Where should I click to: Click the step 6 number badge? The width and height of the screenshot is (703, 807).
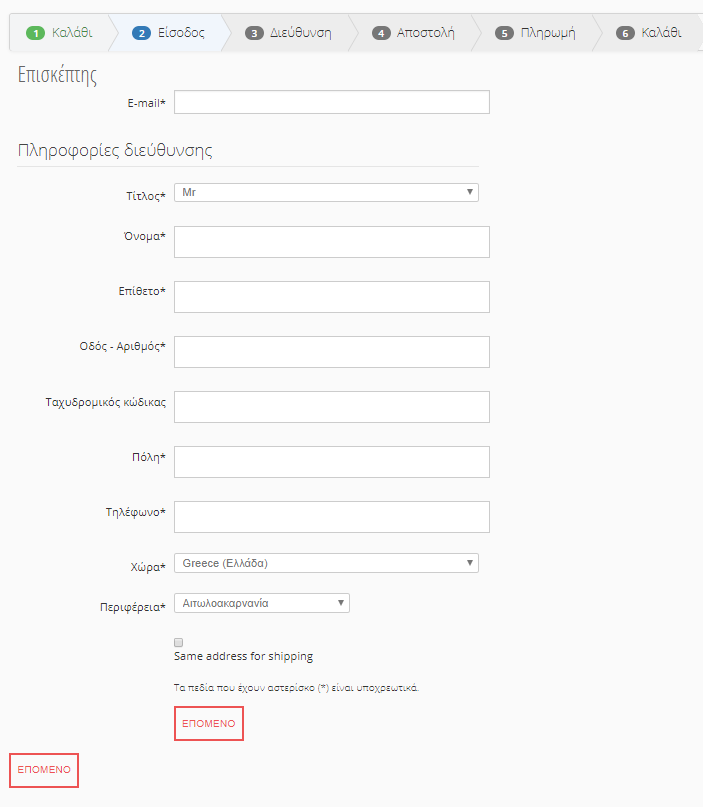coord(625,33)
